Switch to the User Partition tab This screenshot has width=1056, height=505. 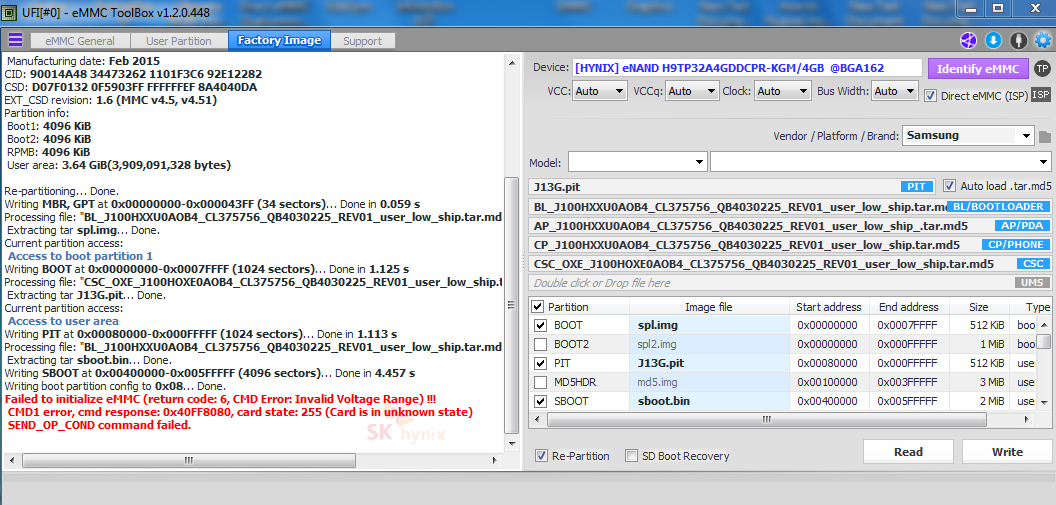[x=178, y=41]
